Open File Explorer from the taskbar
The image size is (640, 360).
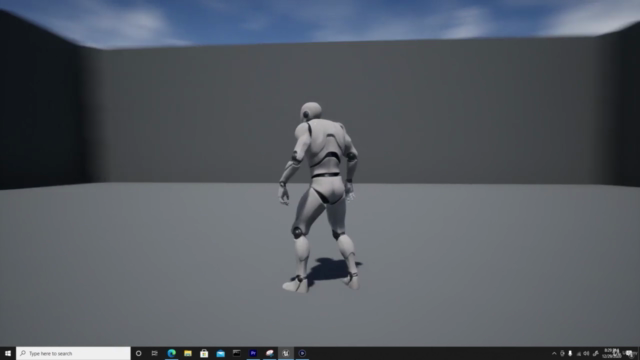click(x=188, y=353)
